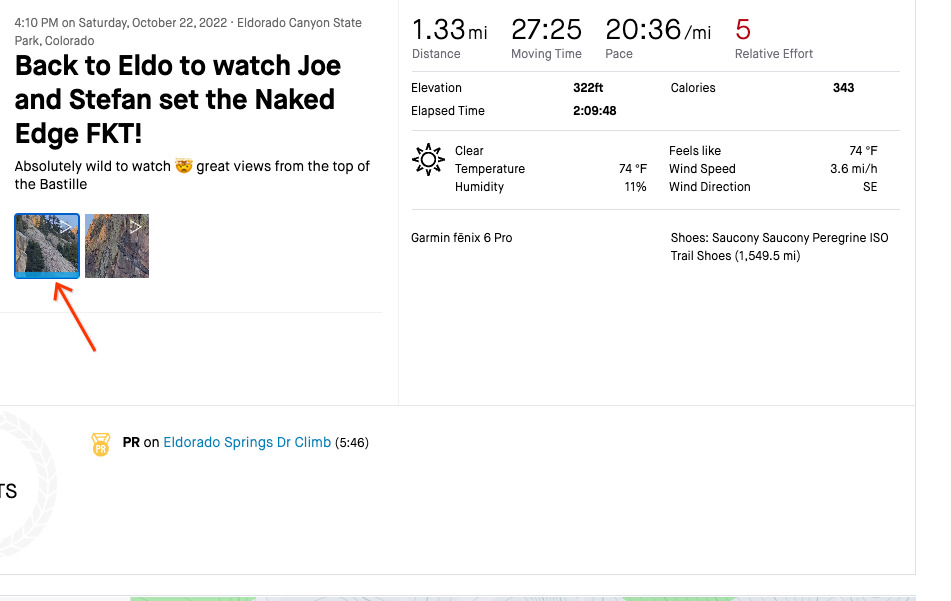Click the Garmin fēnix 6 Pro device text
Viewport: 951px width, 601px height.
461,238
